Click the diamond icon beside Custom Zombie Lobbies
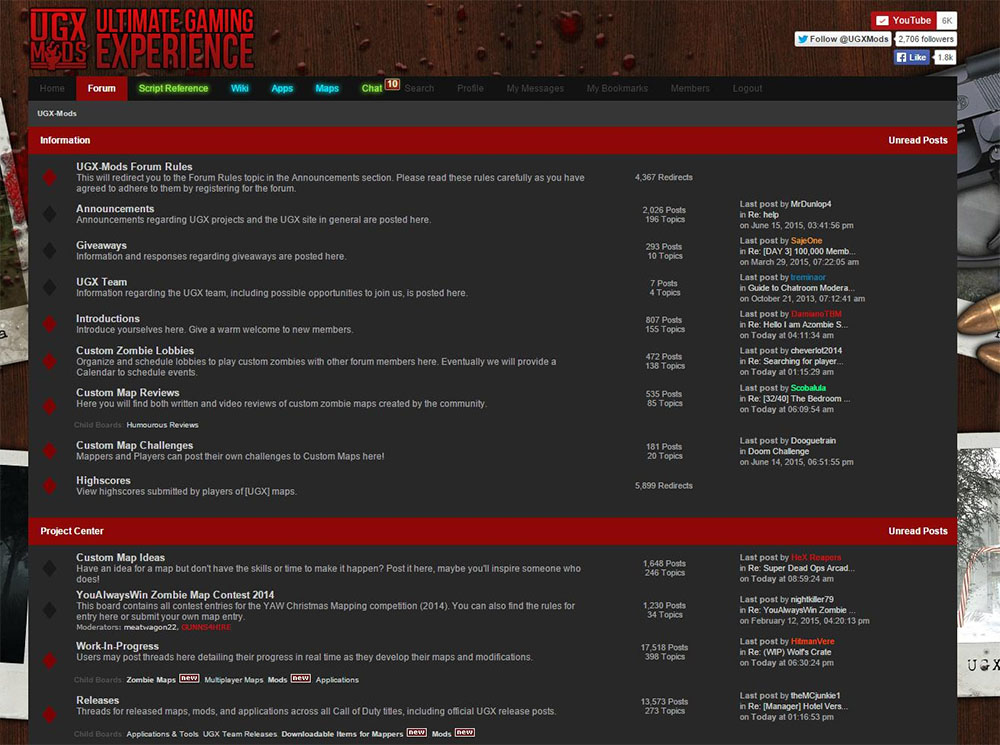Screen dimensions: 1000x745 tap(50, 361)
